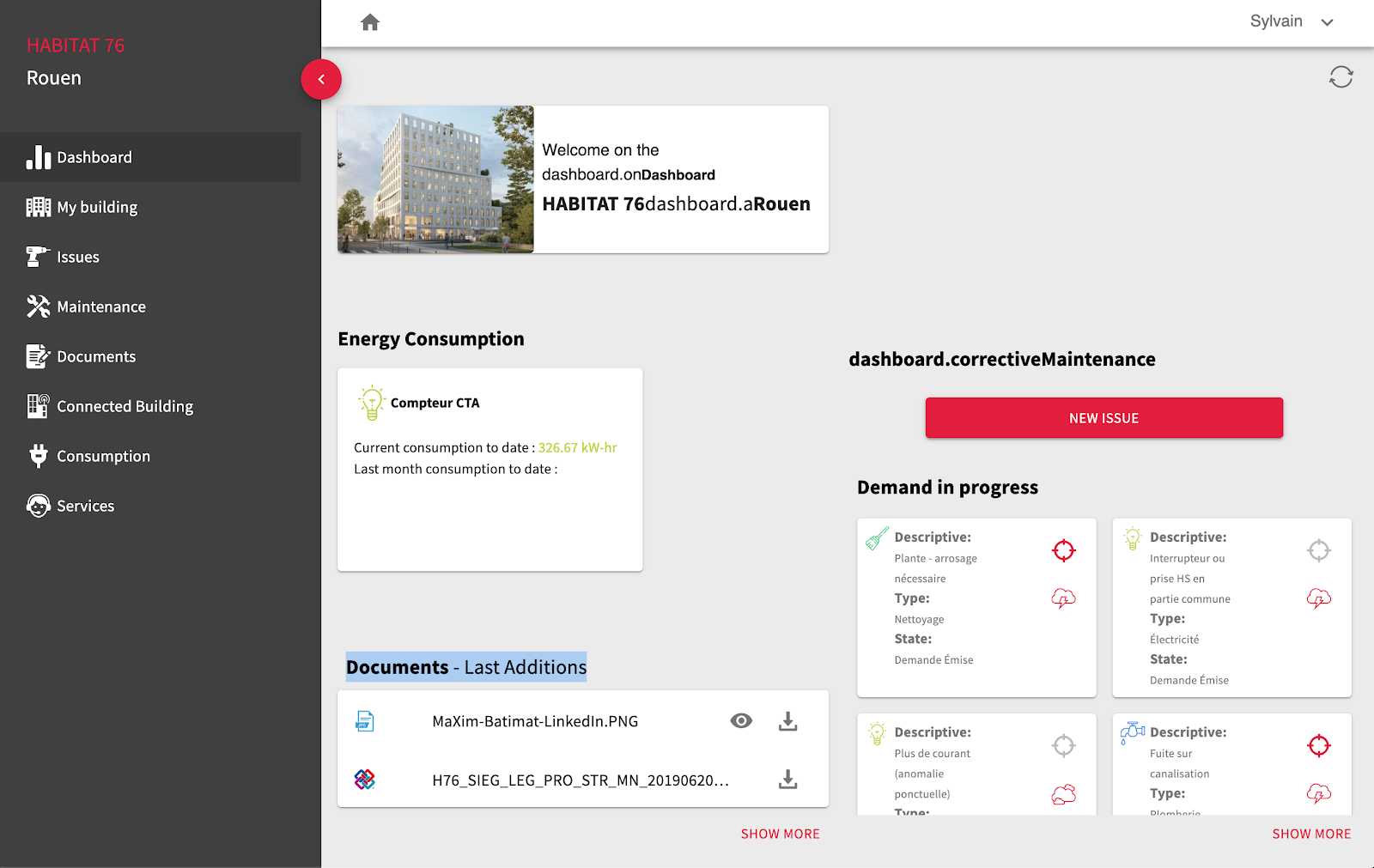Viewport: 1374px width, 868px height.
Task: Click the building photo thumbnail
Action: (435, 179)
